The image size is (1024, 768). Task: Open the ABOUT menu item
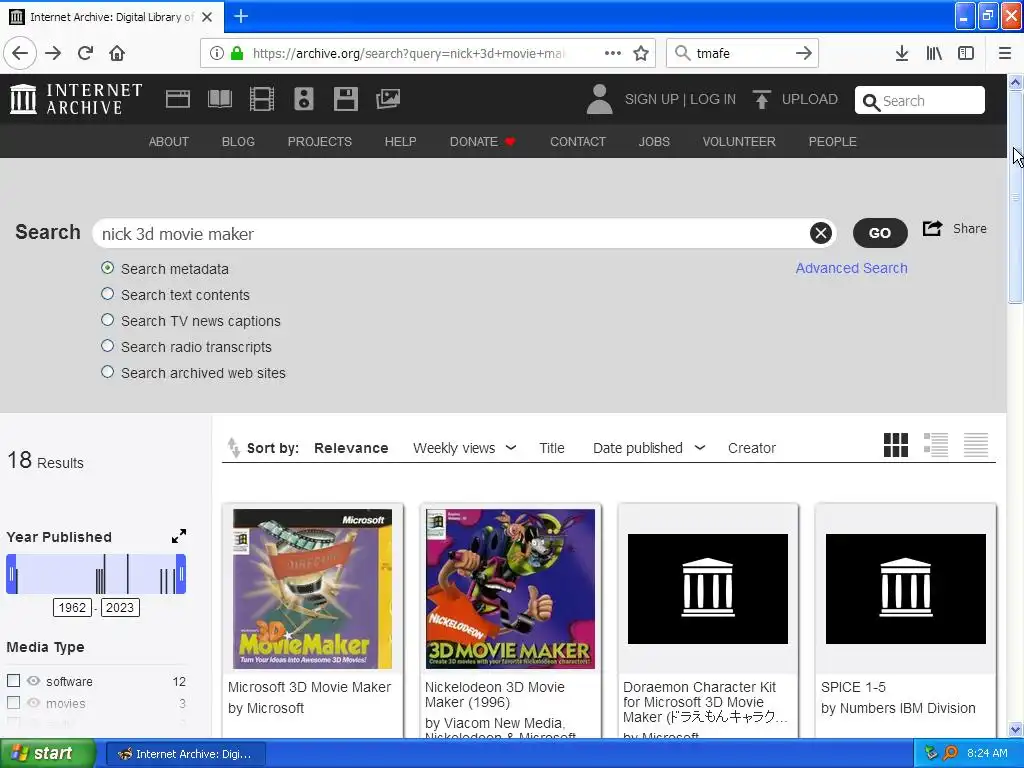point(168,142)
